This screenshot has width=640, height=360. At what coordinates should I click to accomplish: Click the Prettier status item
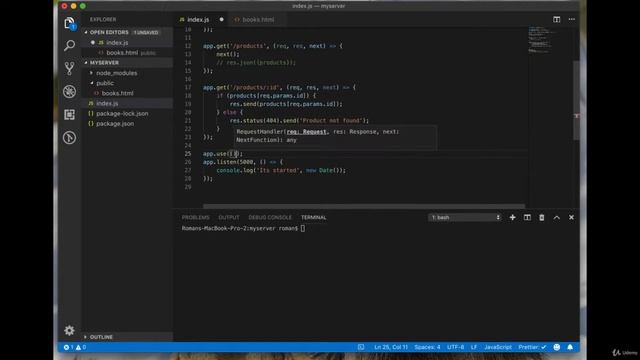coord(532,347)
